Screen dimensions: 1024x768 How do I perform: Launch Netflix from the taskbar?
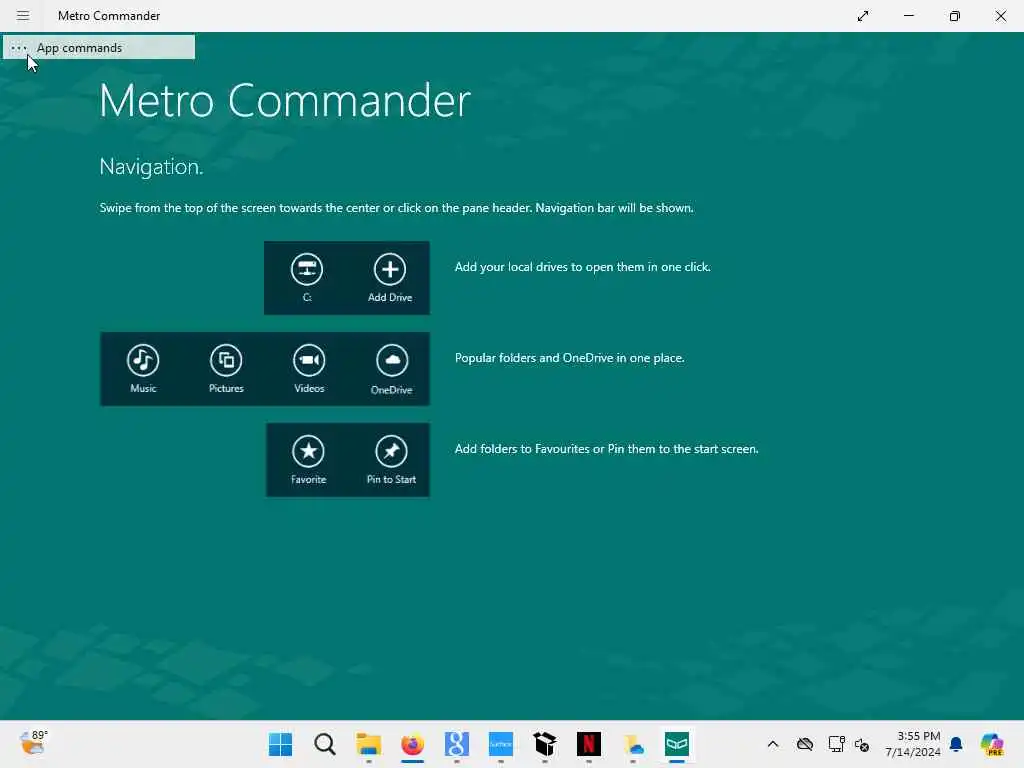tap(588, 744)
